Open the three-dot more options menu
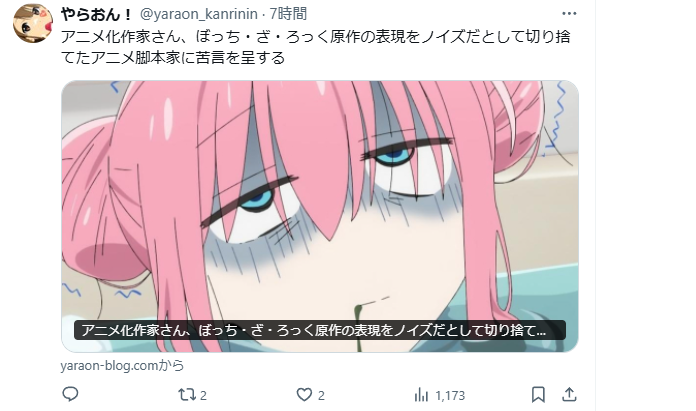Screen dimensions: 696x411 569,14
